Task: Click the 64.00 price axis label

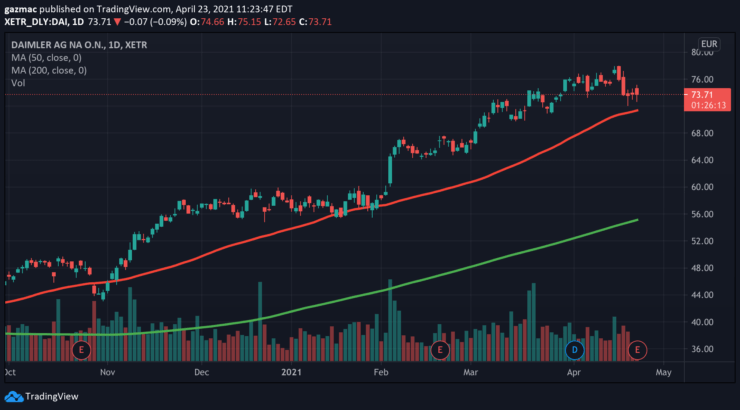Action: pyautogui.click(x=702, y=160)
